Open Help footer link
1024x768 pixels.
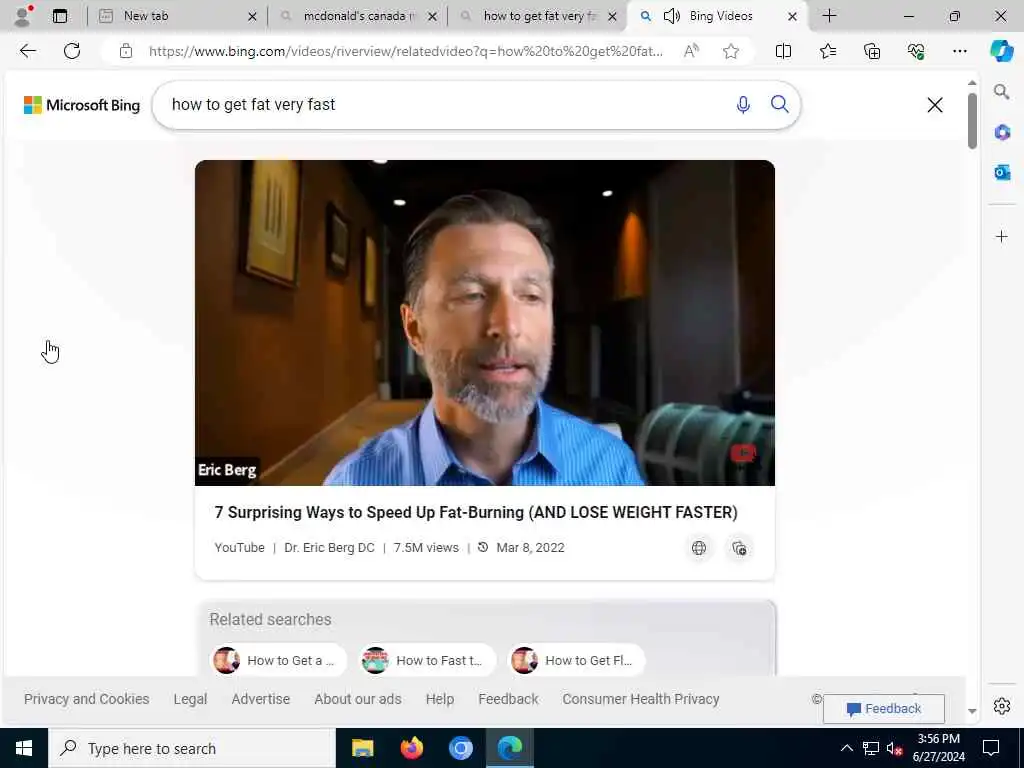point(440,699)
